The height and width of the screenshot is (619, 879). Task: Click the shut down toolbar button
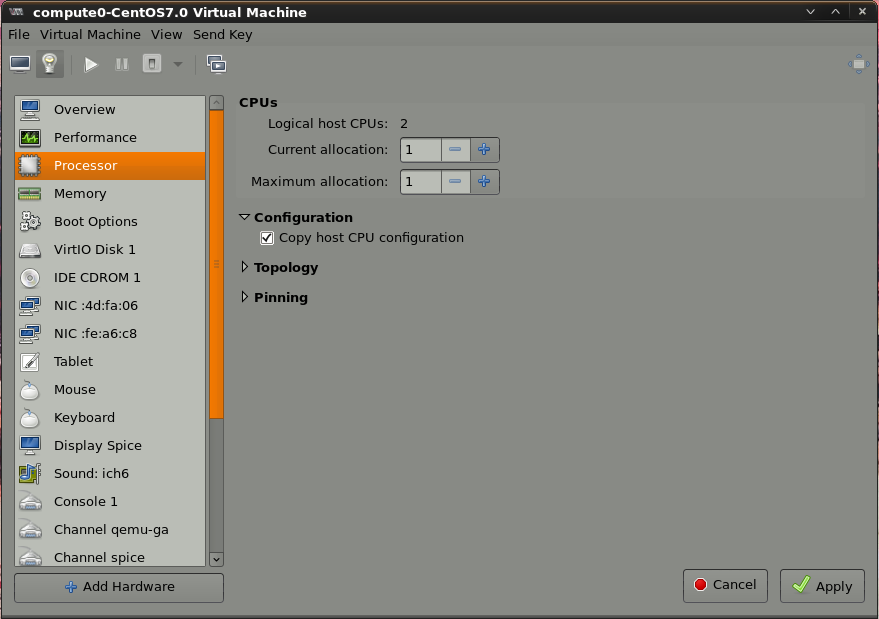coord(152,64)
